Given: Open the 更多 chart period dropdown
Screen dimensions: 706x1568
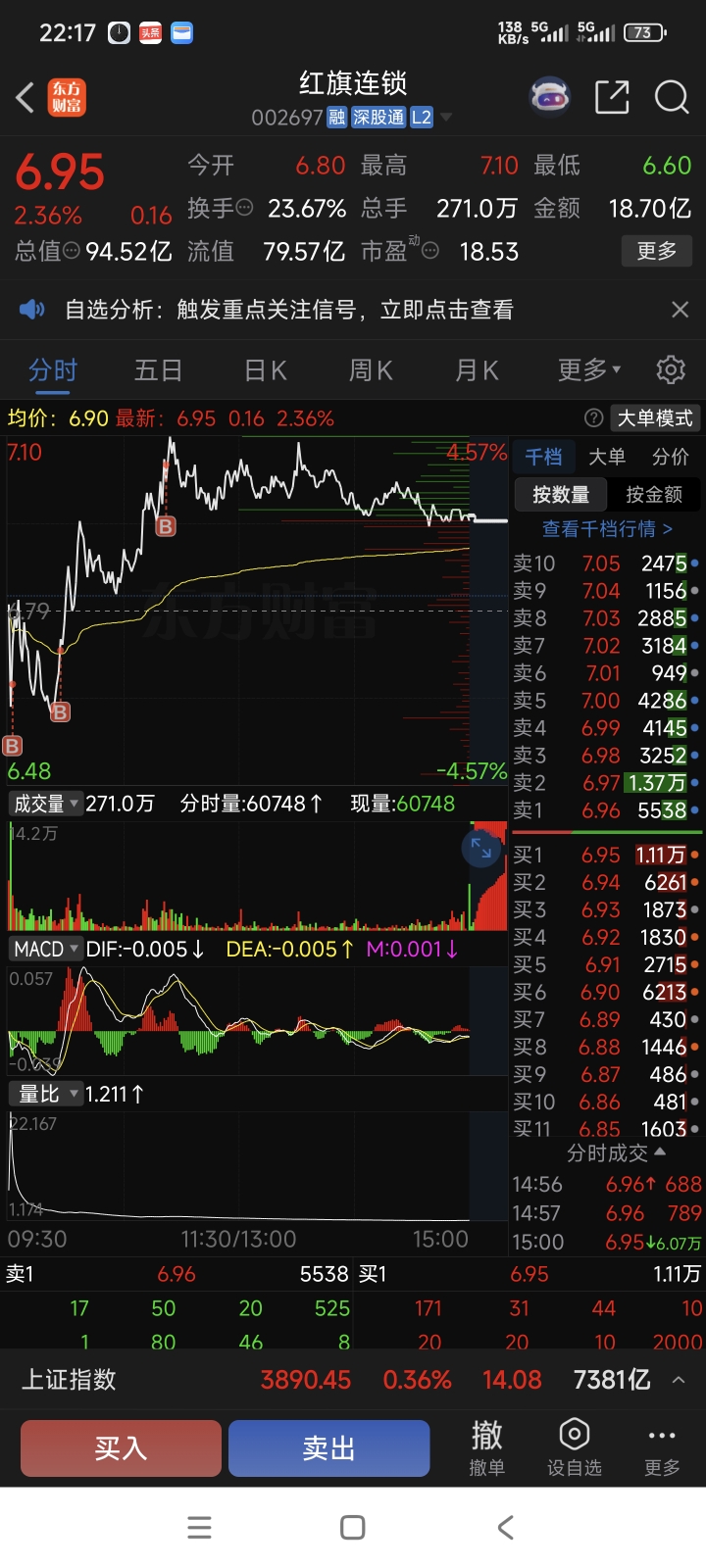Looking at the screenshot, I should click(589, 369).
